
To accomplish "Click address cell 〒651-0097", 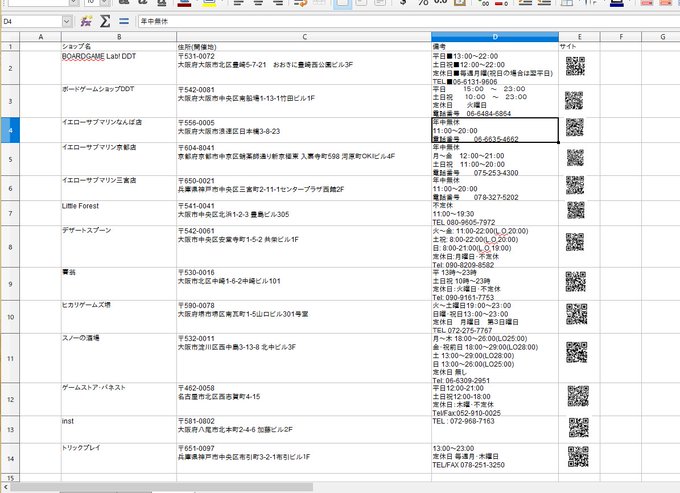I will 304,458.
